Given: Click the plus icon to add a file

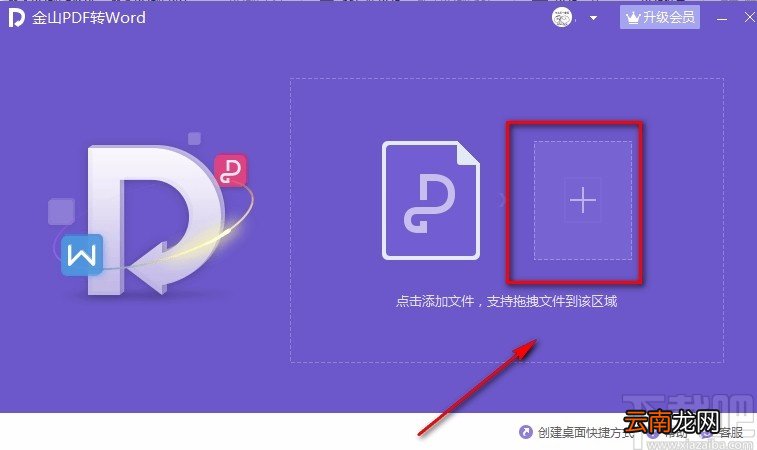Looking at the screenshot, I should [583, 200].
